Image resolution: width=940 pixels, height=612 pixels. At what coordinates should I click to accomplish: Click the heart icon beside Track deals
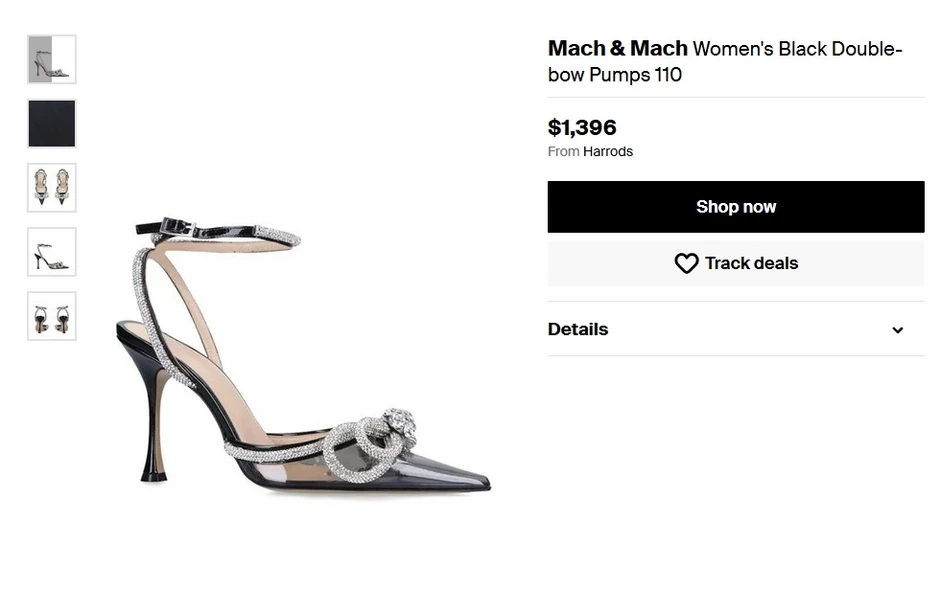(686, 263)
